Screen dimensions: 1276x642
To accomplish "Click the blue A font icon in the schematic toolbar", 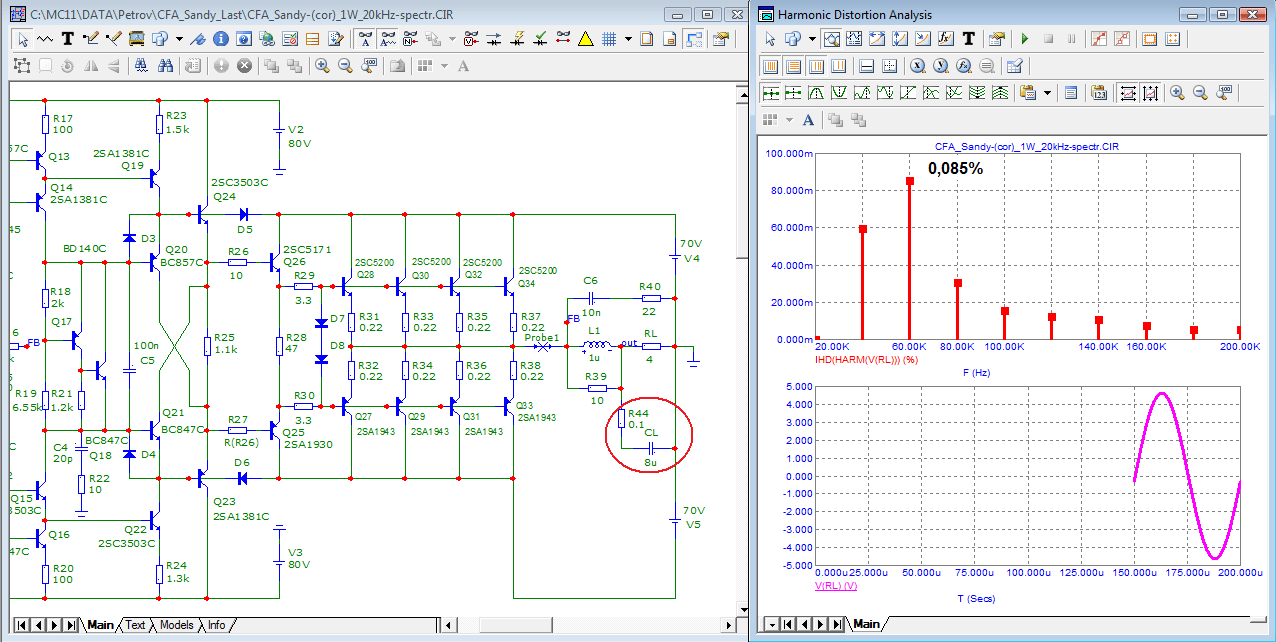I will coord(463,66).
